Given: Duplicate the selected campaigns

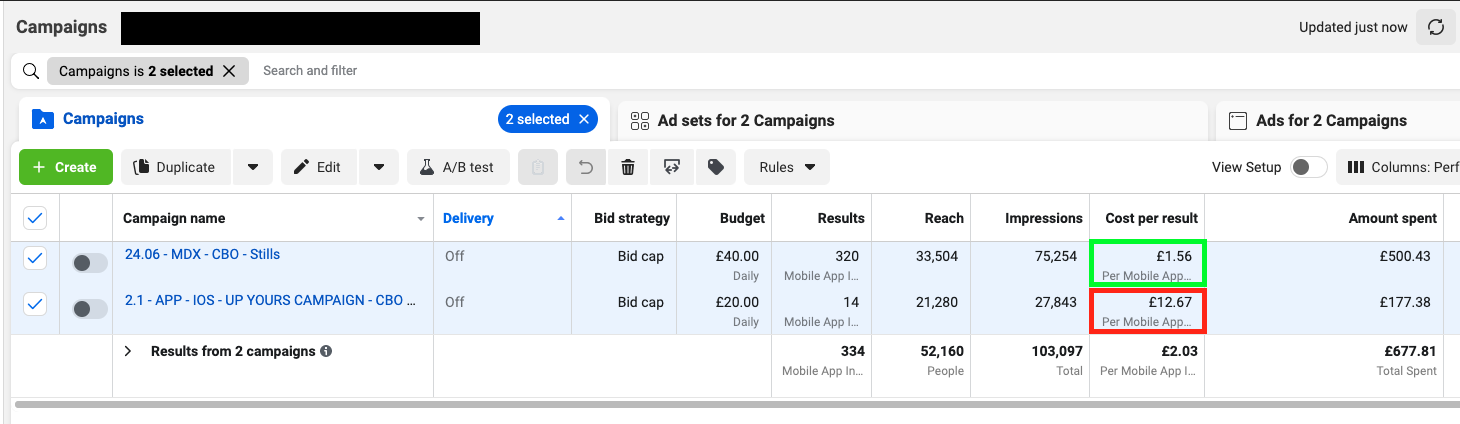Looking at the screenshot, I should click(176, 167).
